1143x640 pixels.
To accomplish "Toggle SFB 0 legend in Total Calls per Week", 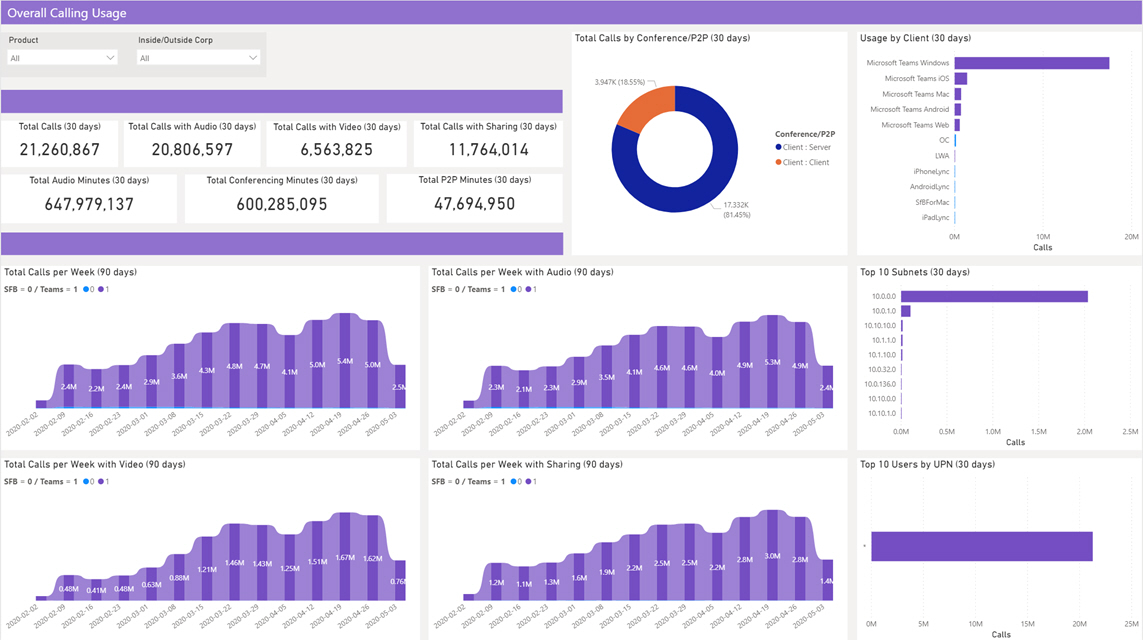I will point(88,289).
